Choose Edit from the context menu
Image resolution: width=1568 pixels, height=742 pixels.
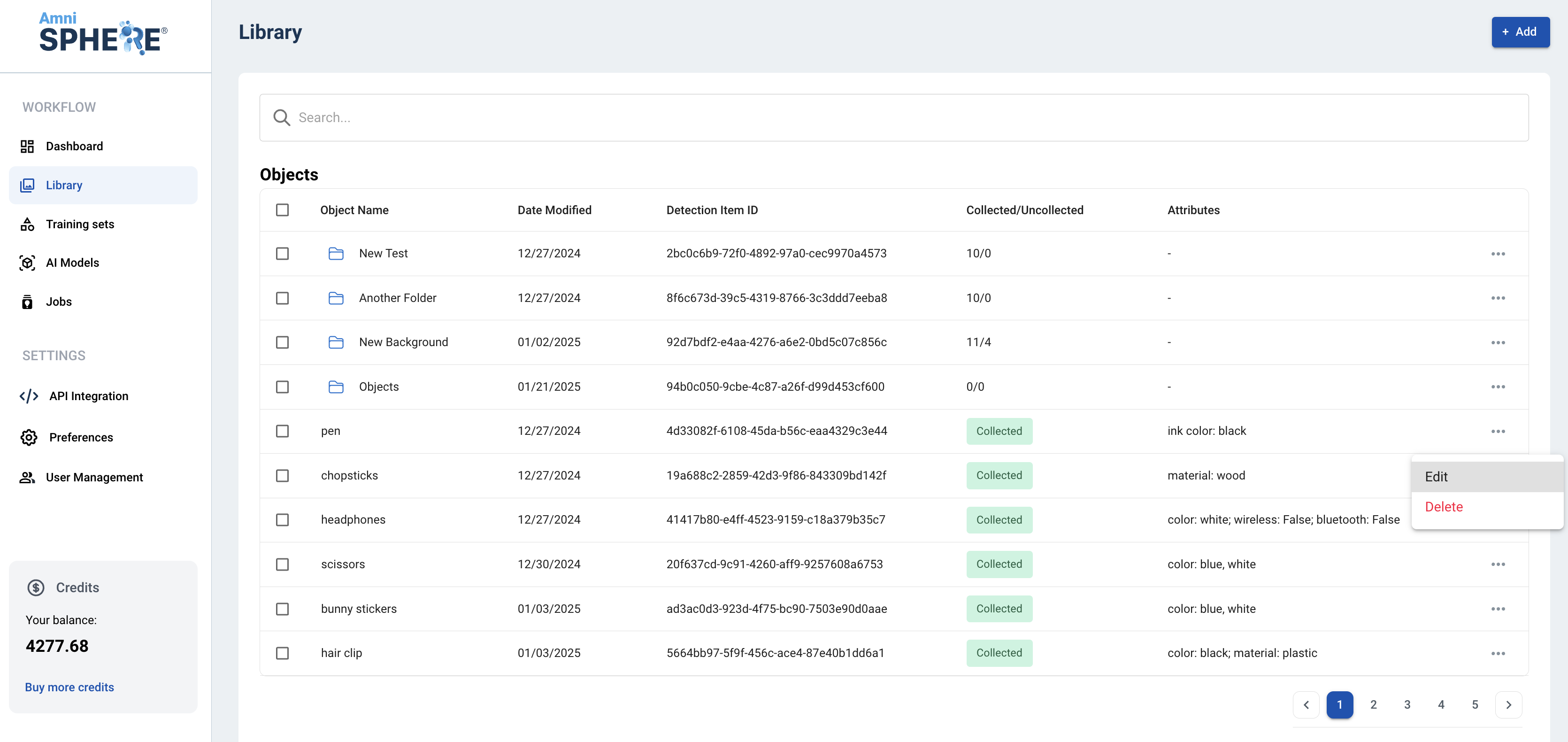click(1437, 477)
